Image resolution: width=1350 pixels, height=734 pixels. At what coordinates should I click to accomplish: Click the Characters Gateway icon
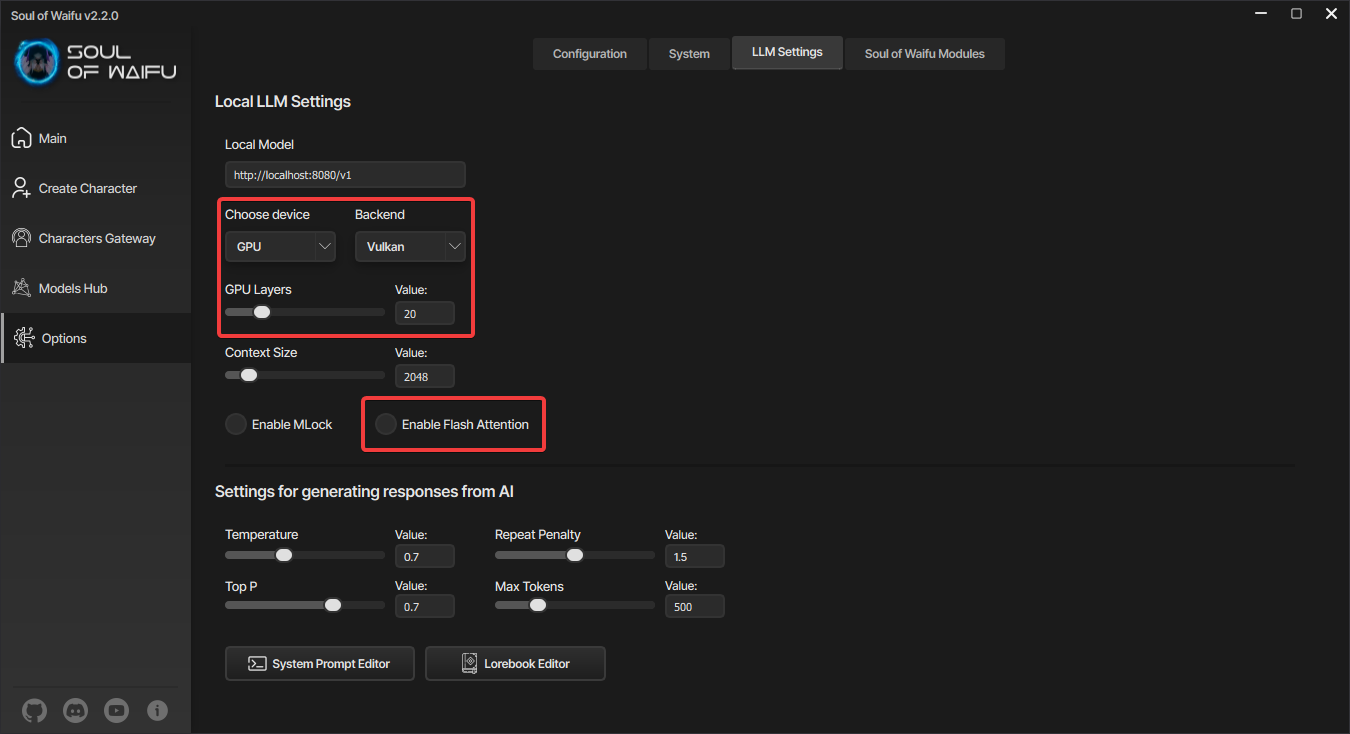(21, 238)
